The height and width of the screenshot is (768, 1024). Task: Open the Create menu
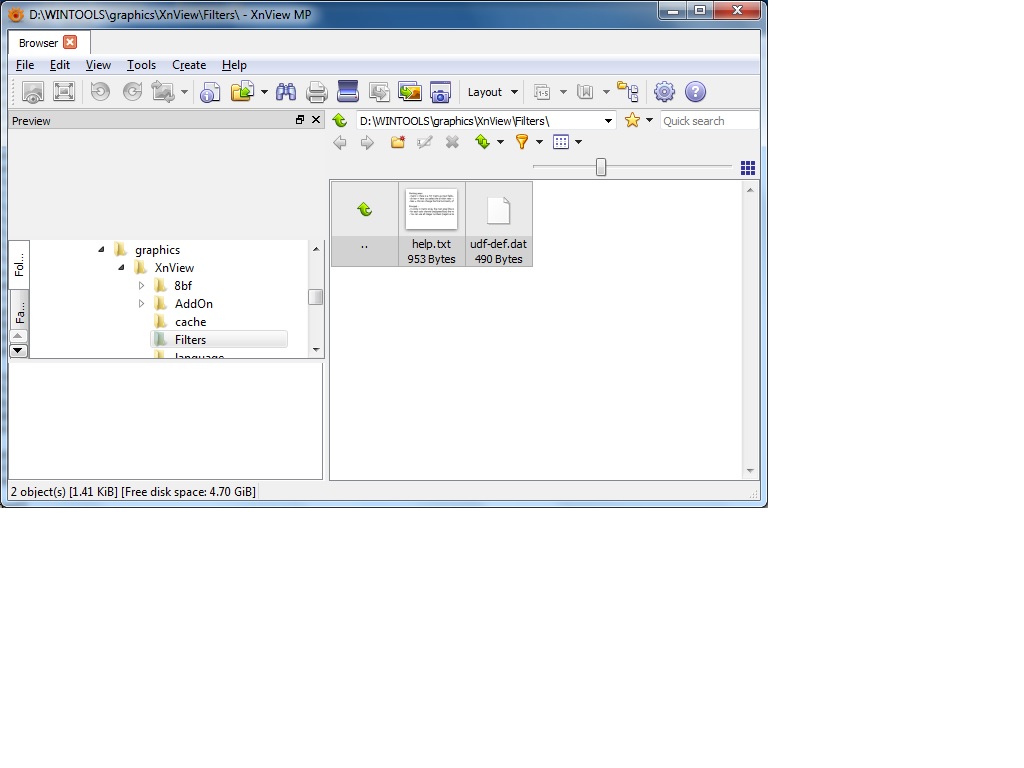tap(189, 65)
